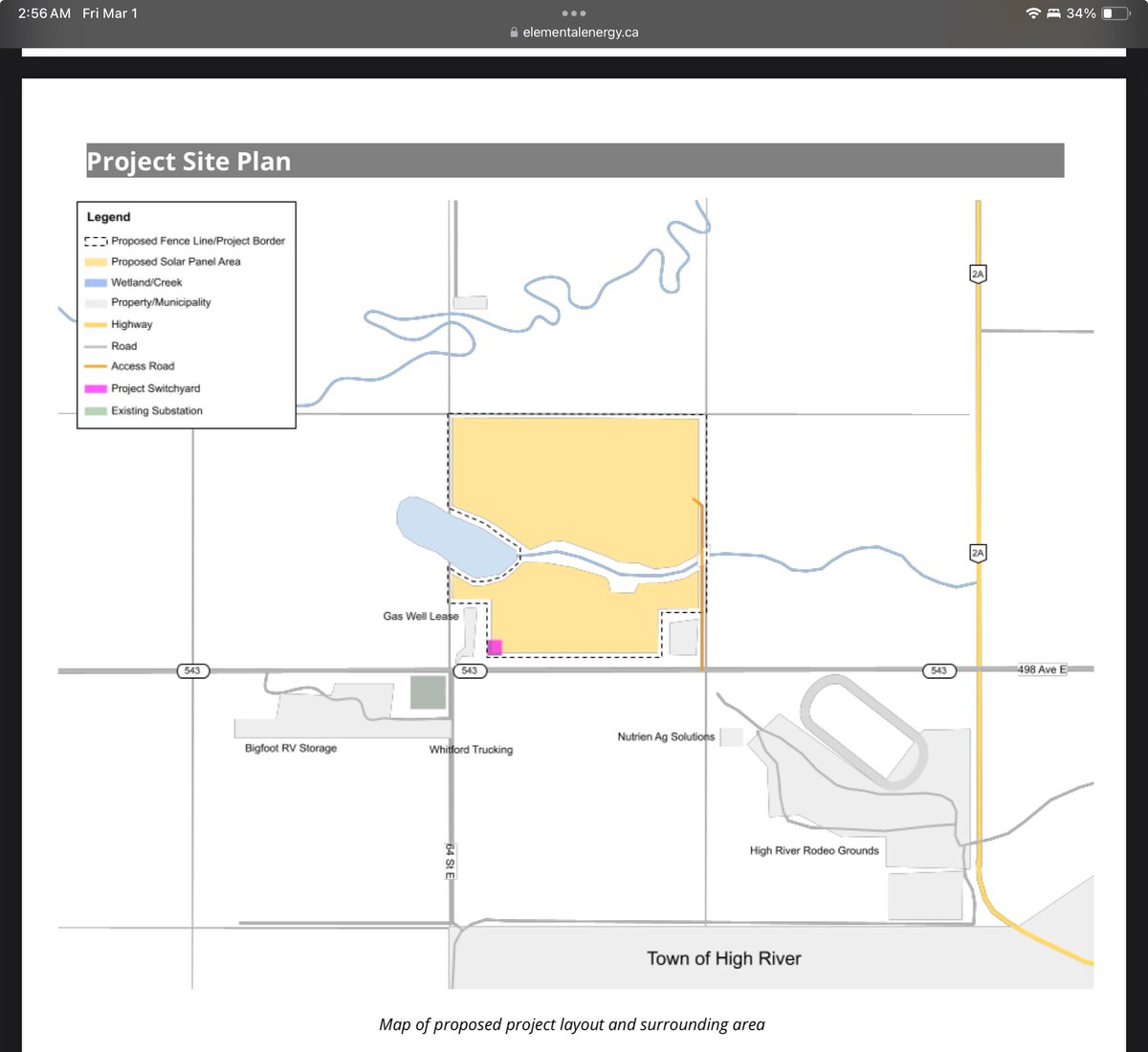This screenshot has height=1052, width=1148.
Task: Click the magenta switchyard square on map
Action: pyautogui.click(x=495, y=647)
